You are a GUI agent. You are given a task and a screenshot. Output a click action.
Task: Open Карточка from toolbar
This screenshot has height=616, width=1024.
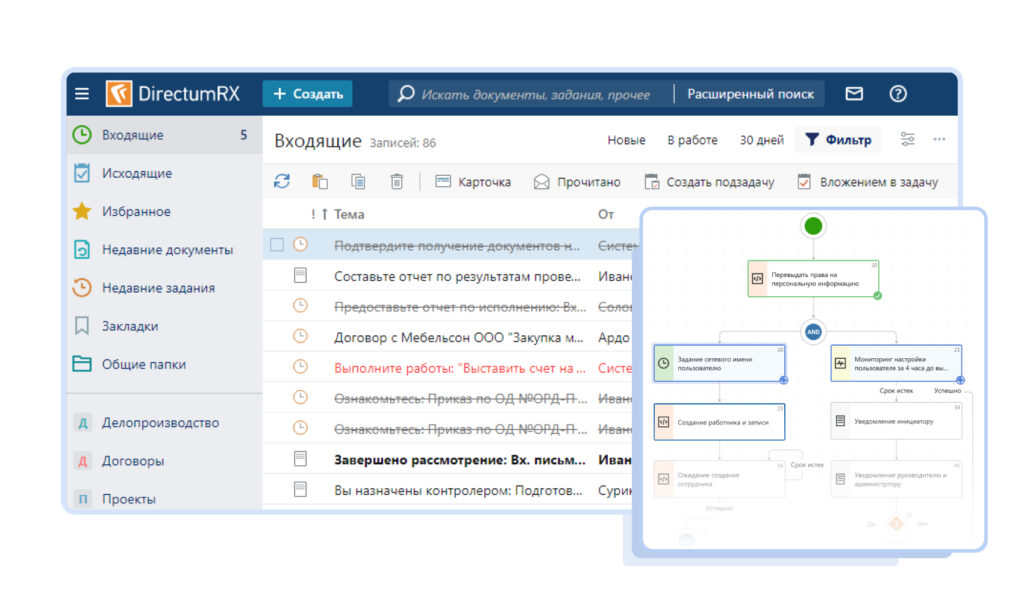[473, 182]
